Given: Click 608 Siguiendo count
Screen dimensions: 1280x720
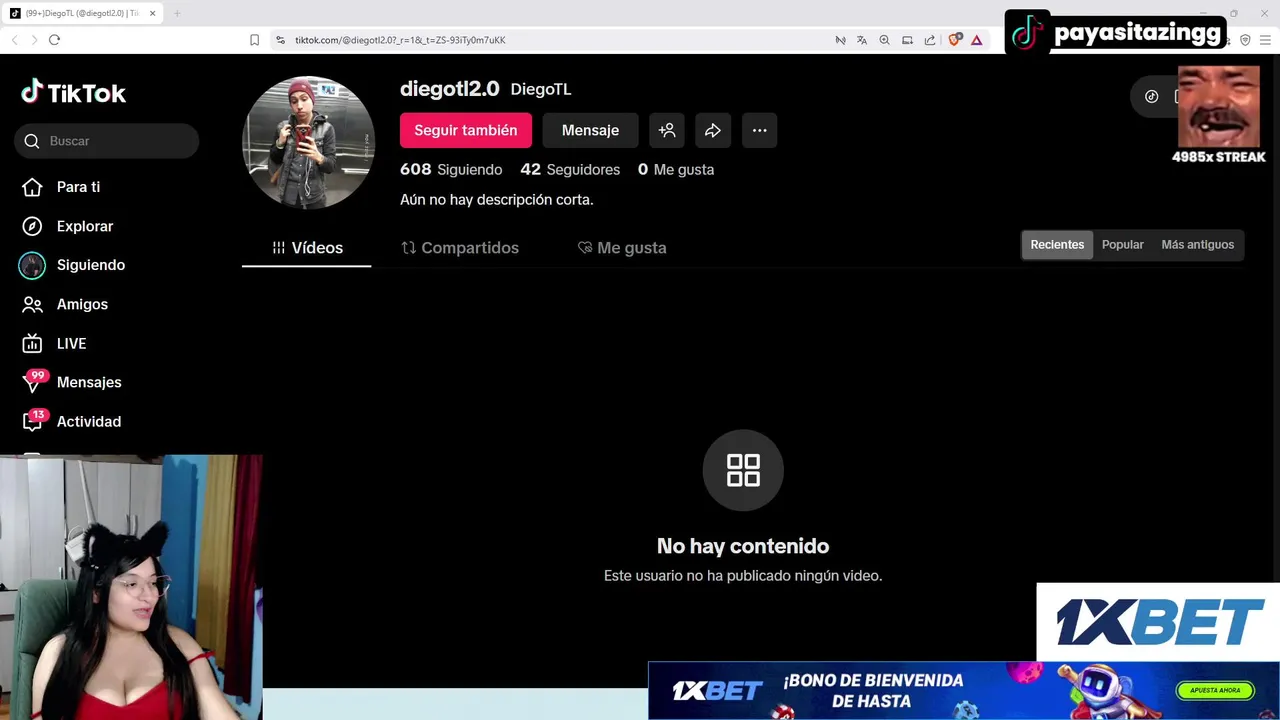Looking at the screenshot, I should 451,170.
